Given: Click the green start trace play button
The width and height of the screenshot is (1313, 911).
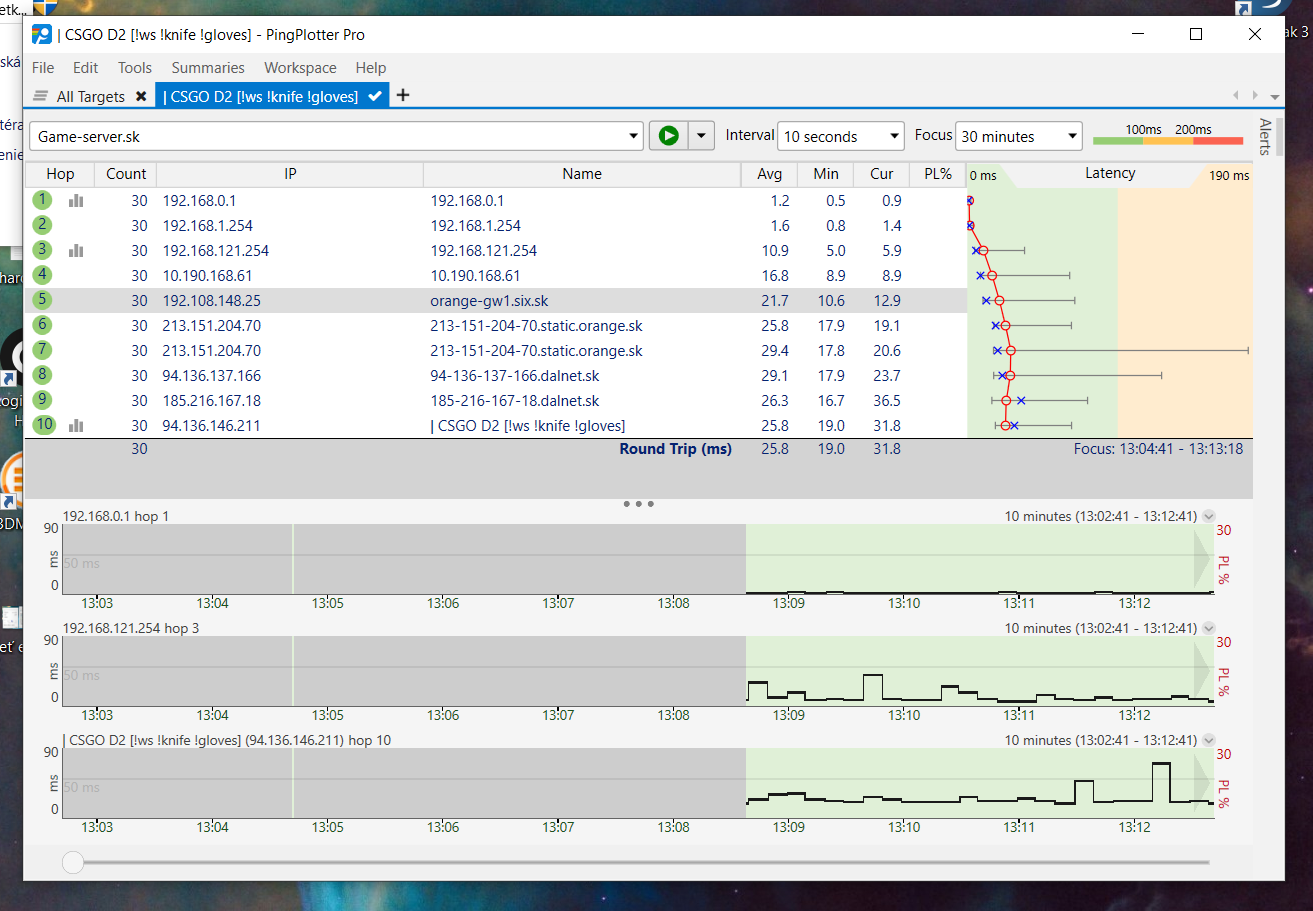Looking at the screenshot, I should (x=669, y=136).
